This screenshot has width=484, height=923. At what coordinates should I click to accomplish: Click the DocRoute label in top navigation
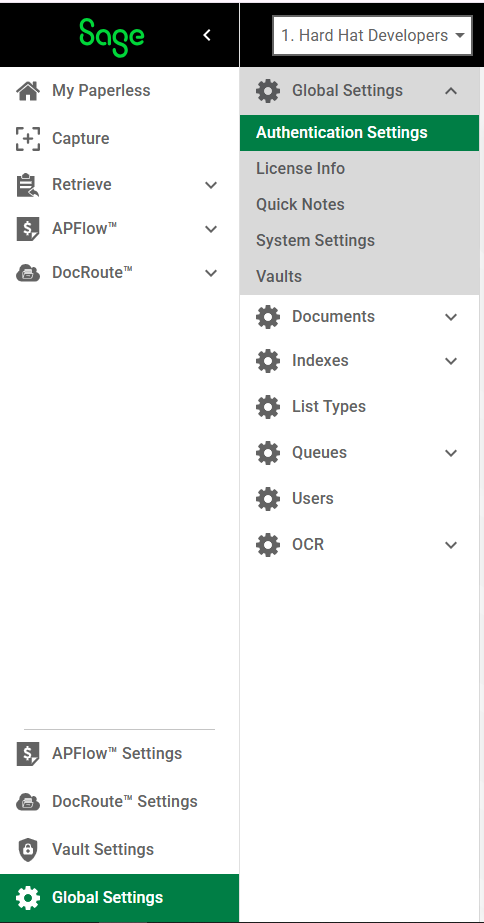(x=92, y=273)
